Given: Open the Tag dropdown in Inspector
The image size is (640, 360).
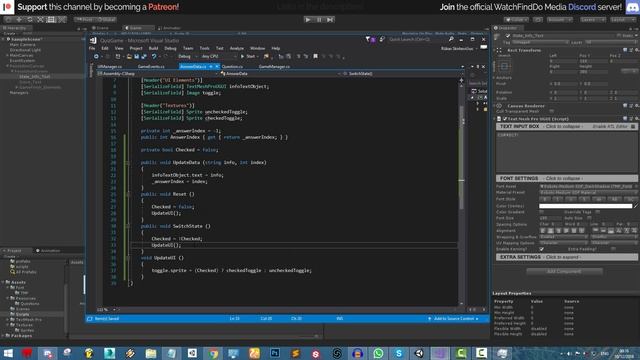Looking at the screenshot, I should click(540, 42).
